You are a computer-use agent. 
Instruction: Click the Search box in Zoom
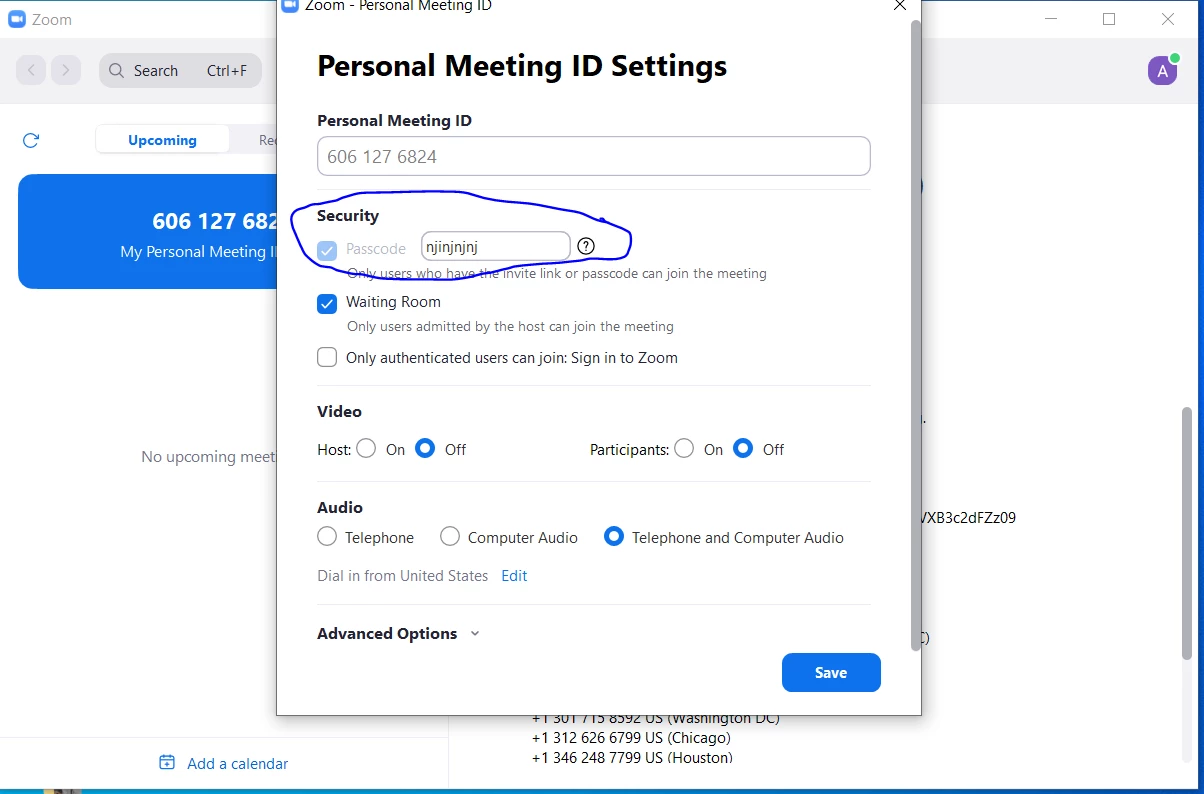[180, 70]
